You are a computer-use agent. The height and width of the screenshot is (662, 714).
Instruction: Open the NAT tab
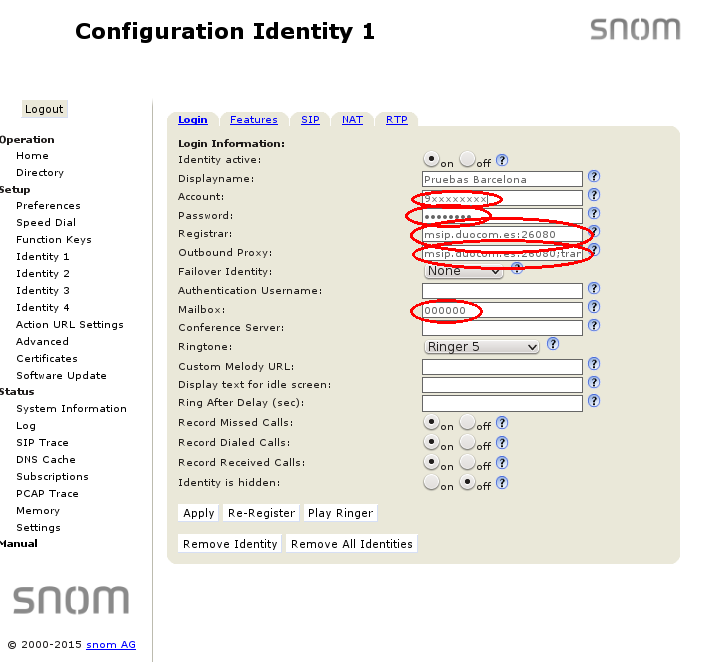[352, 120]
